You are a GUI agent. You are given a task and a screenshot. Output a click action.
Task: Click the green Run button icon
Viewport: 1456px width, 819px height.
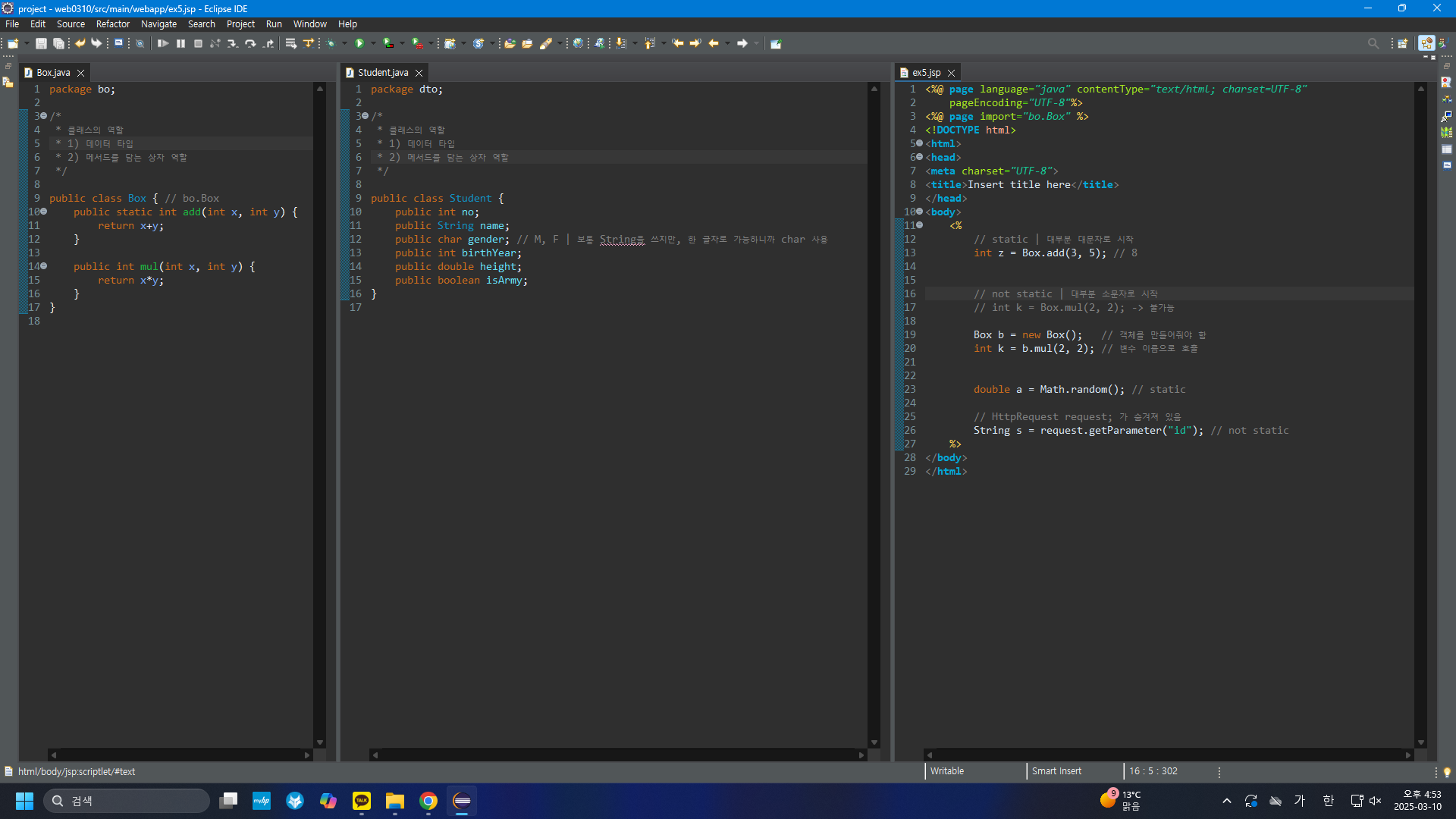[x=359, y=44]
